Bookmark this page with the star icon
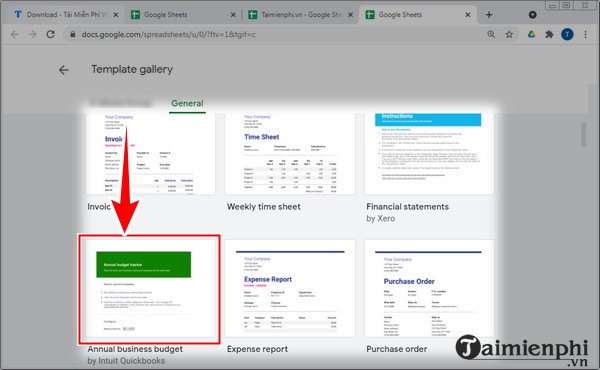The width and height of the screenshot is (600, 370). 509,34
